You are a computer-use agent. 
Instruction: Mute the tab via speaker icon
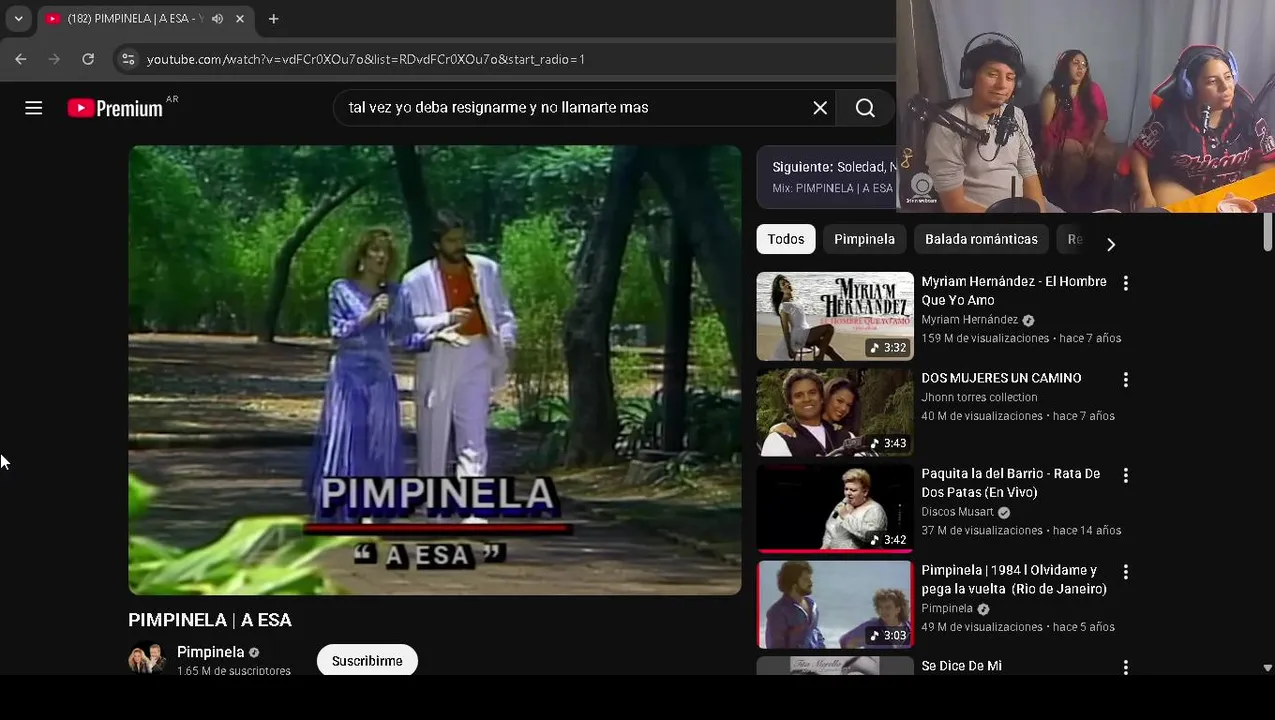click(x=217, y=19)
